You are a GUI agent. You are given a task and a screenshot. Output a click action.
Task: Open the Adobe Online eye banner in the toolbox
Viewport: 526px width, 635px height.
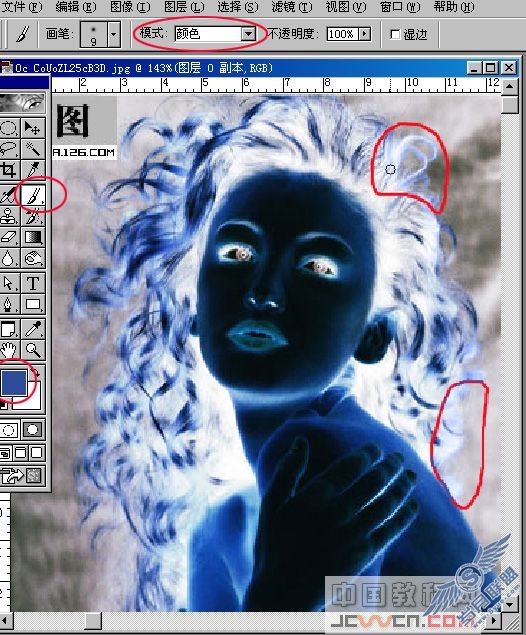[23, 103]
